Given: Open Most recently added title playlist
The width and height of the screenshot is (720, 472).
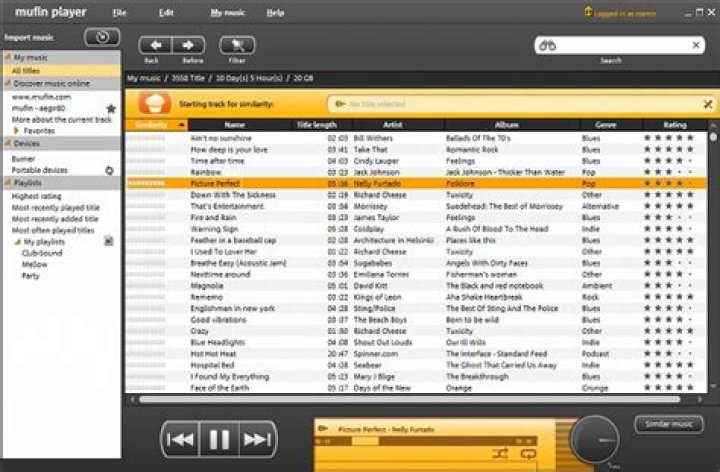Looking at the screenshot, I should 55,219.
